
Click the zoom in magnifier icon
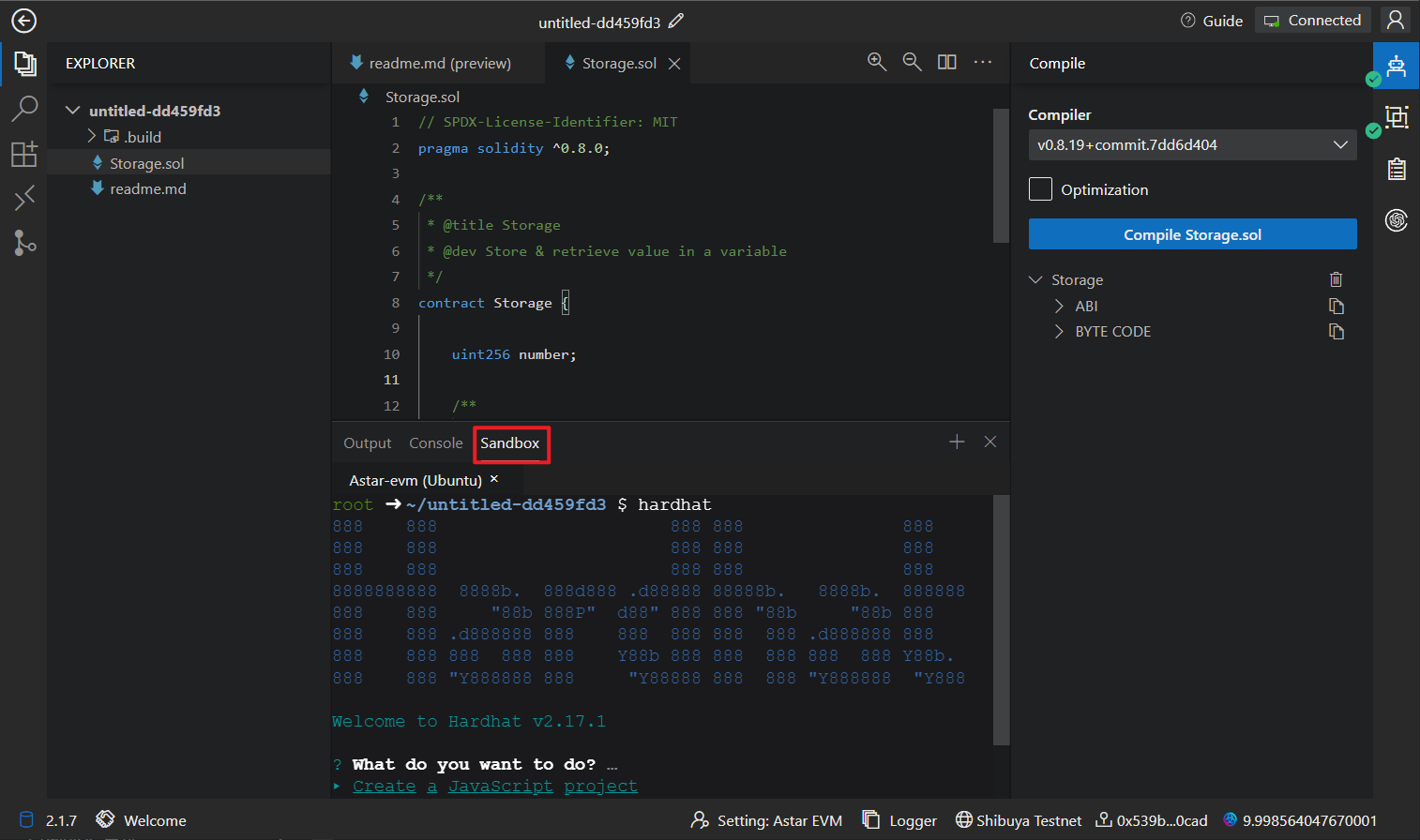(877, 62)
